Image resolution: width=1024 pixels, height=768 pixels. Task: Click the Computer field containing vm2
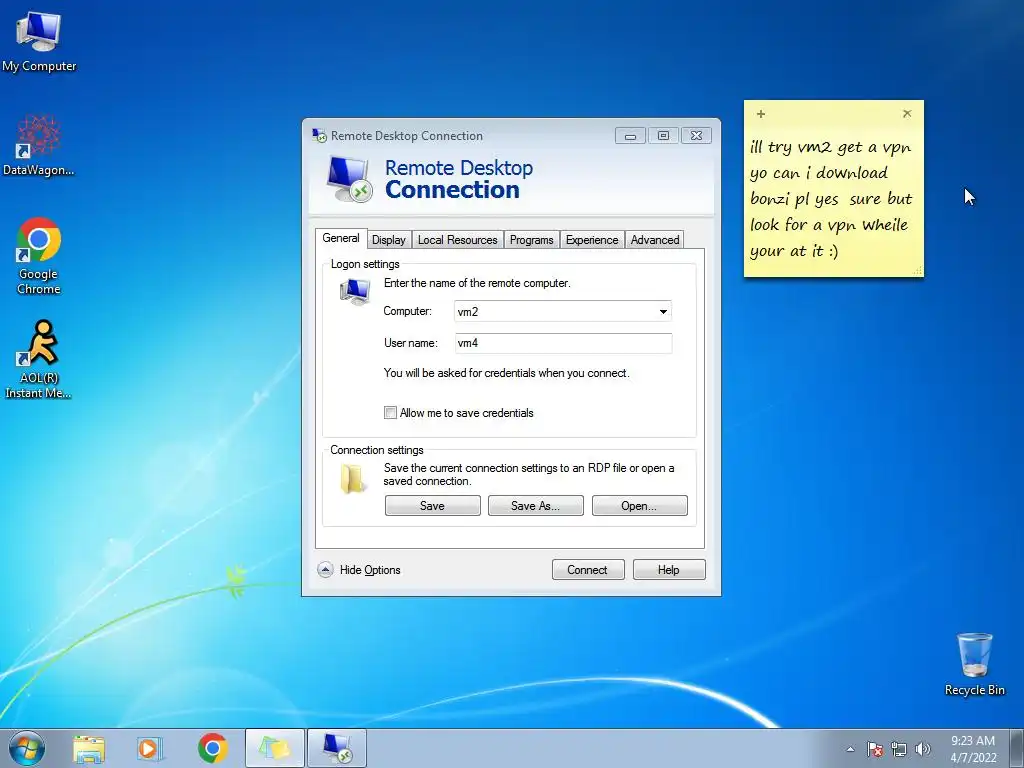562,312
